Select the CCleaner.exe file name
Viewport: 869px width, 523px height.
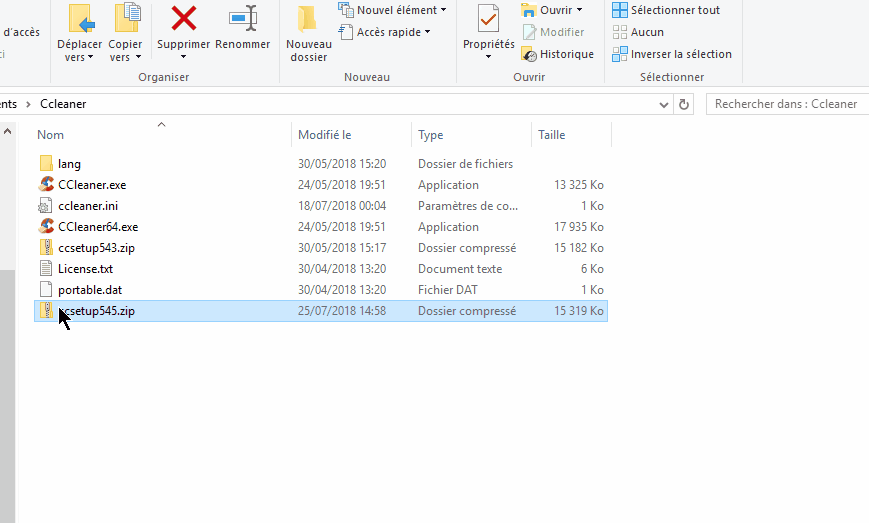click(92, 185)
